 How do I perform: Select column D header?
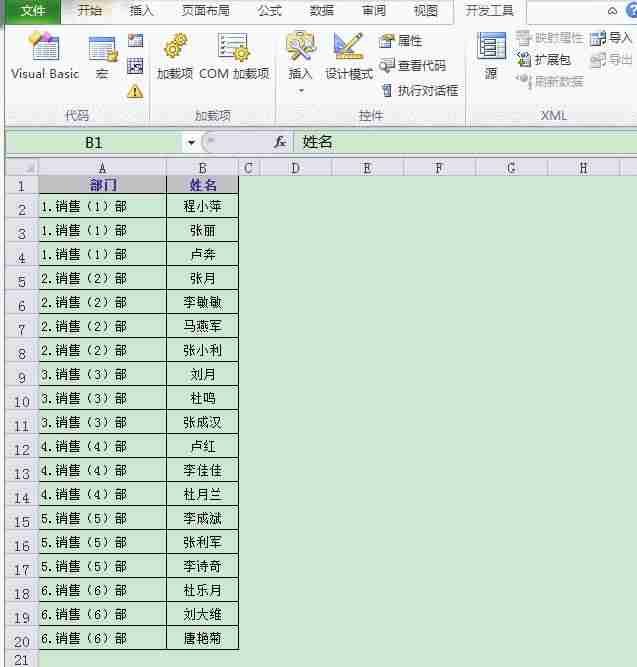click(296, 168)
